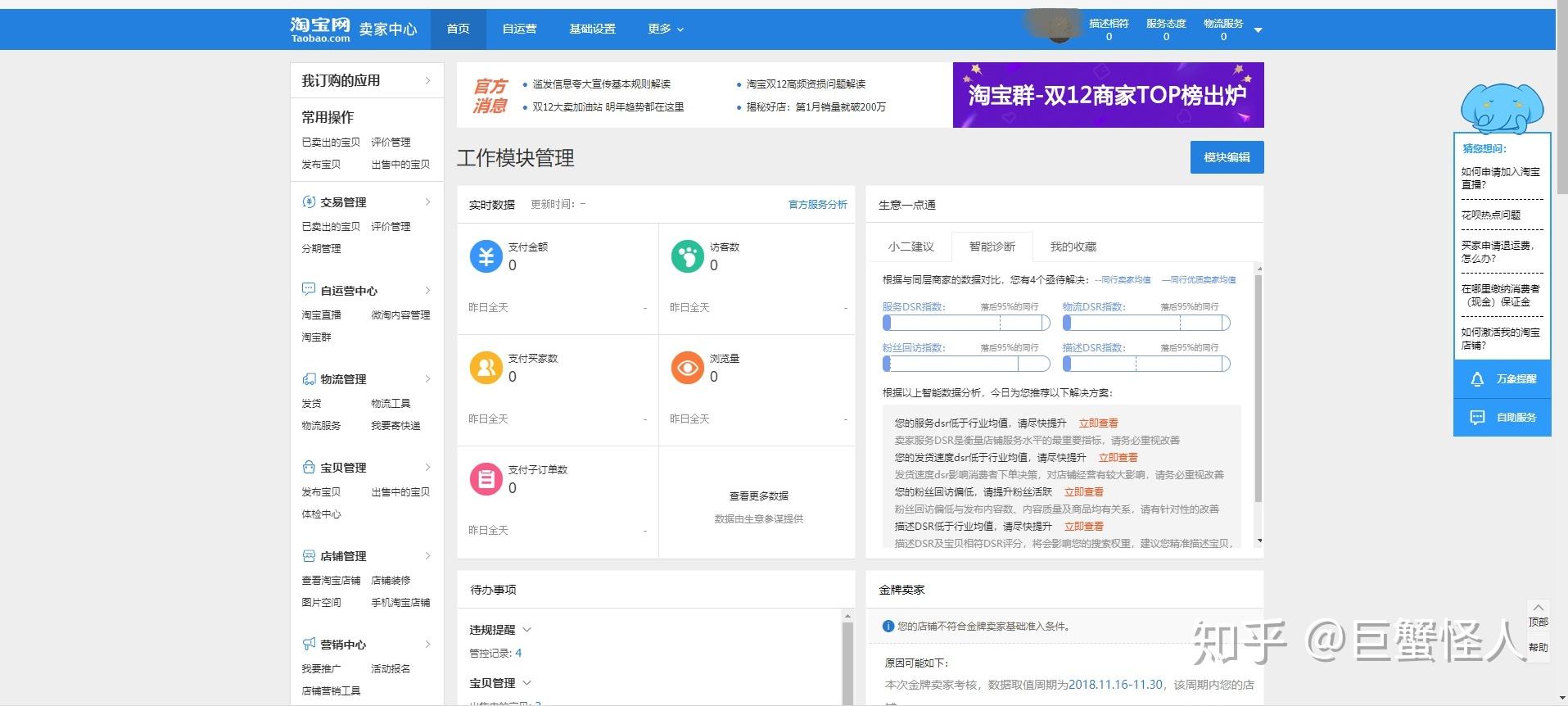The width and height of the screenshot is (1568, 706).
Task: Open 微淘内容管理 in sidebar
Action: click(x=400, y=315)
